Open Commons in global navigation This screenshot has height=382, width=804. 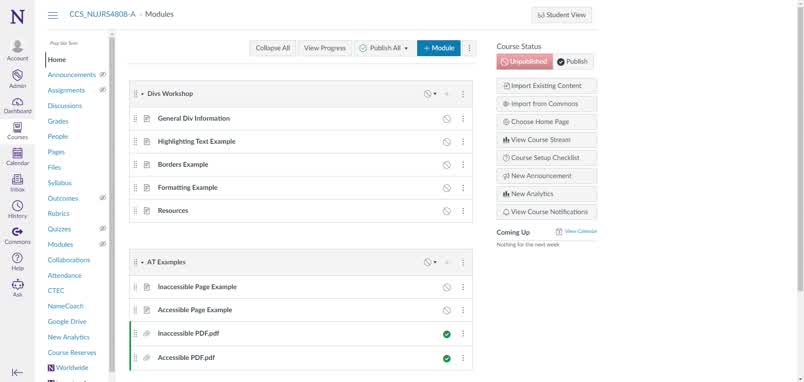point(17,235)
